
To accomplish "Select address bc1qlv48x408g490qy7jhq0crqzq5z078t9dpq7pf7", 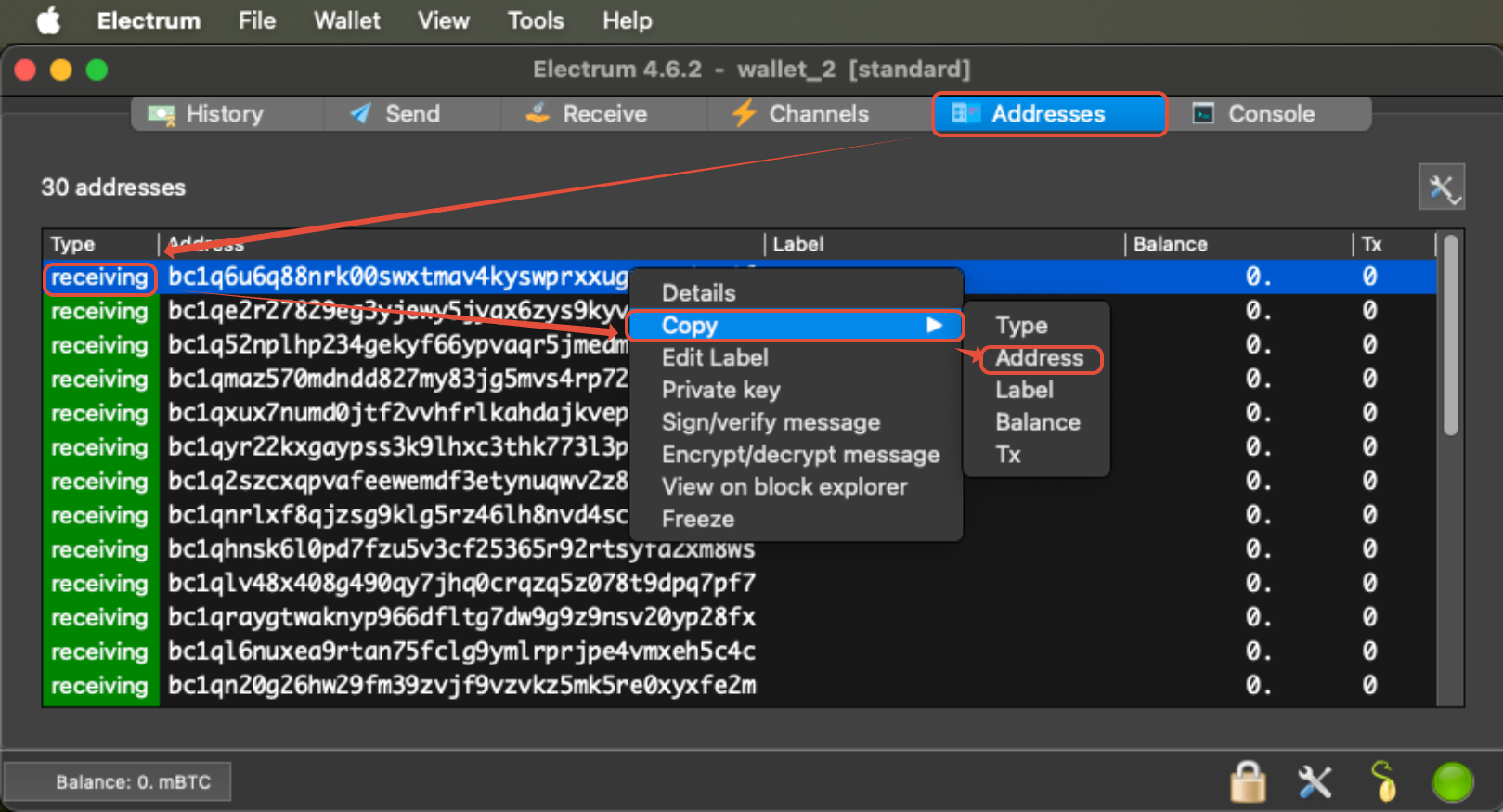I will (x=461, y=584).
